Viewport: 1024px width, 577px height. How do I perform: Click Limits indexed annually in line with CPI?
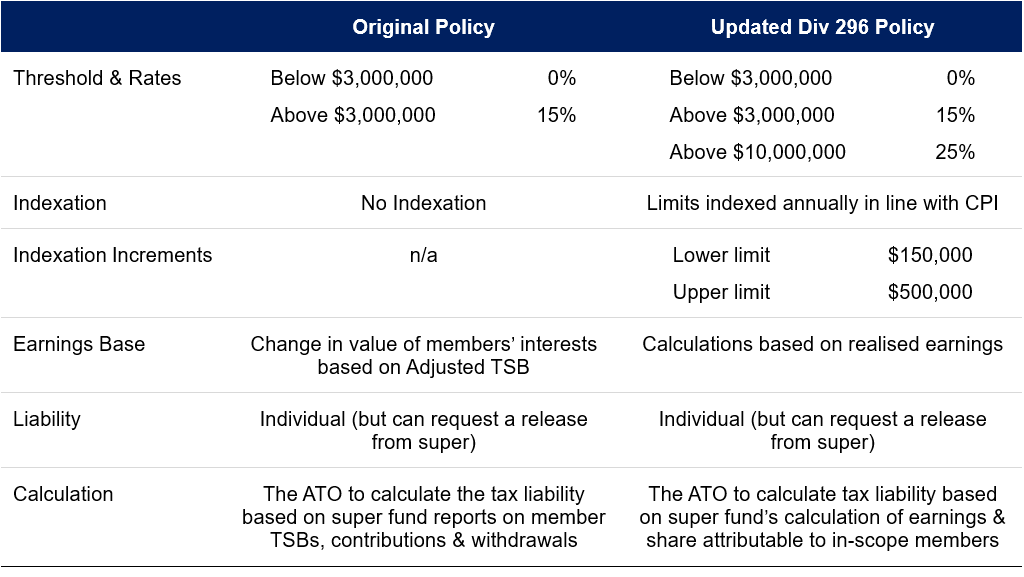tap(822, 203)
